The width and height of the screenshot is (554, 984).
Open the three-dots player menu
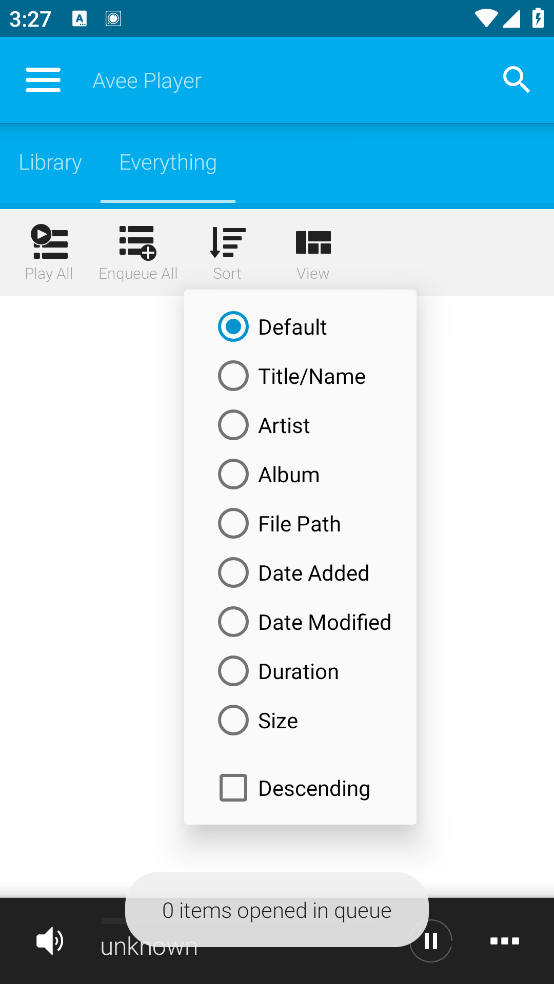504,941
